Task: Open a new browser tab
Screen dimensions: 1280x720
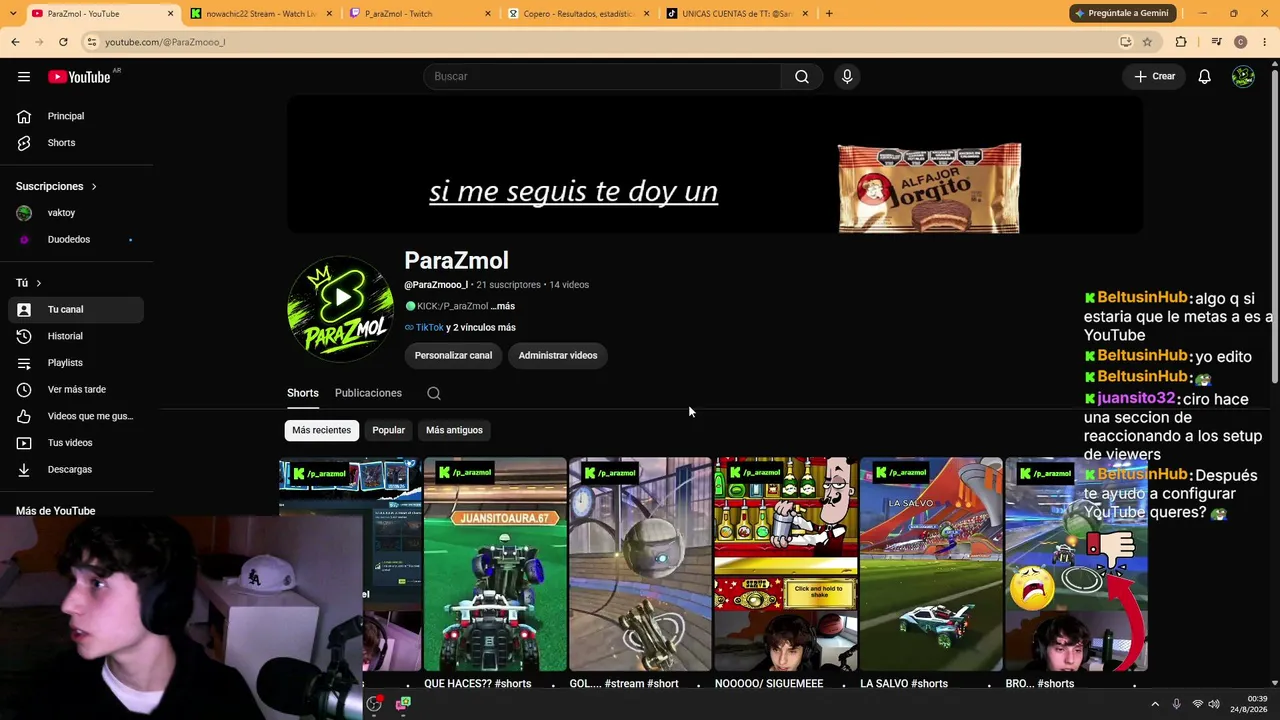Action: click(829, 14)
